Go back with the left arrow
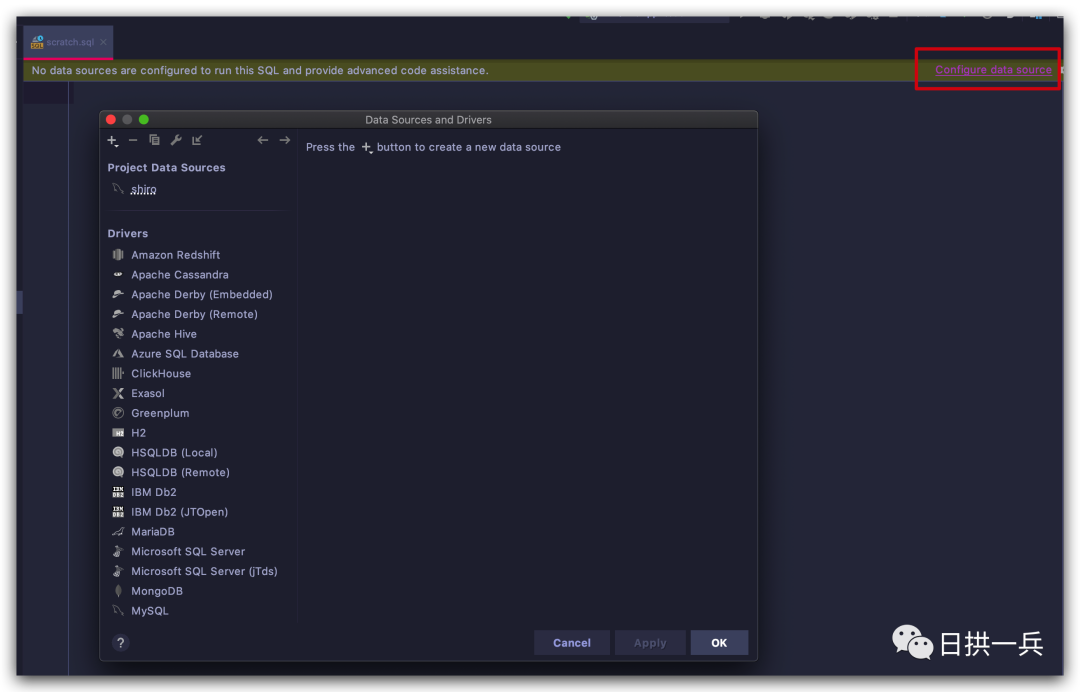Viewport: 1080px width, 692px height. pos(262,140)
